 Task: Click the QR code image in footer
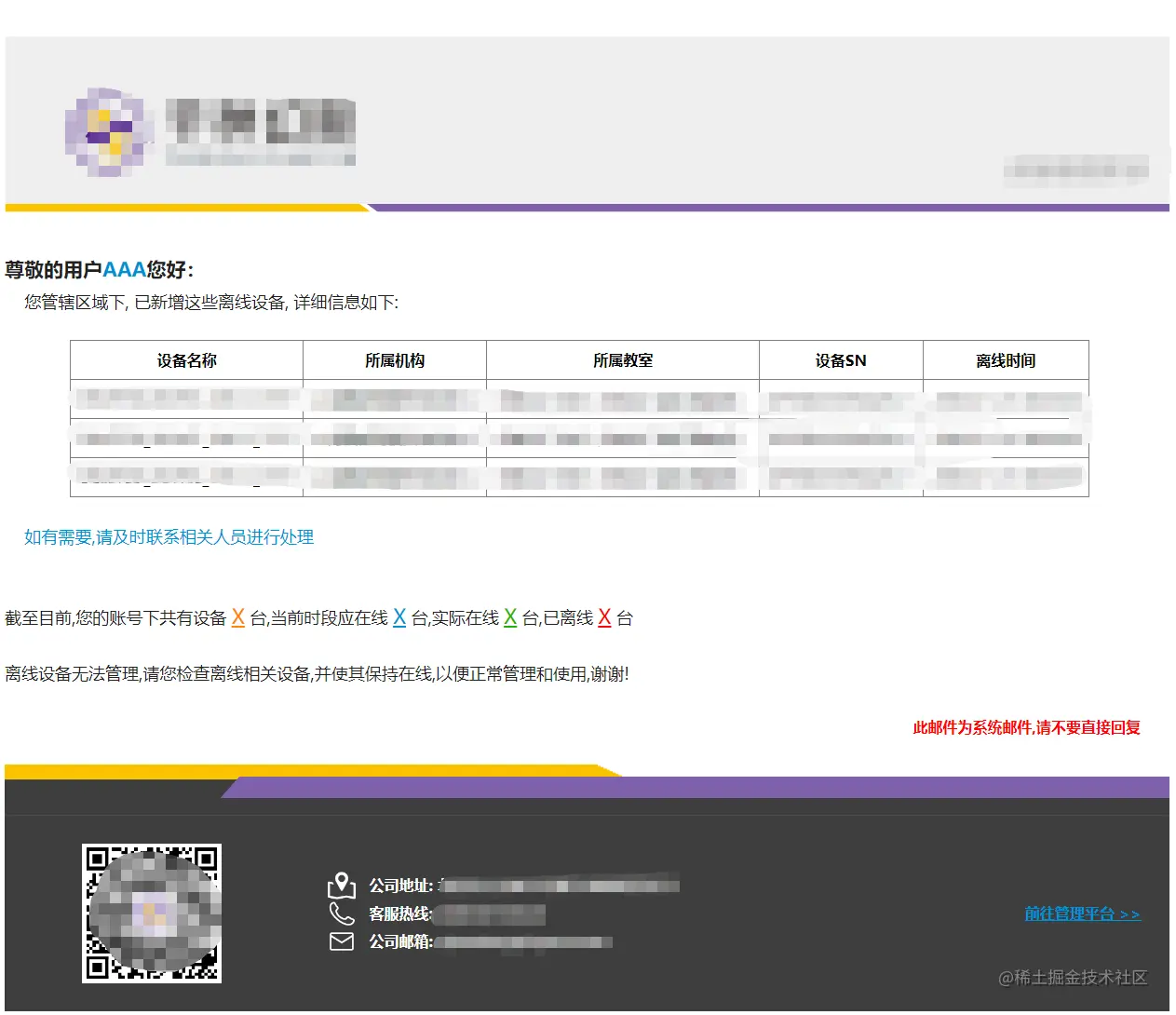[x=152, y=913]
